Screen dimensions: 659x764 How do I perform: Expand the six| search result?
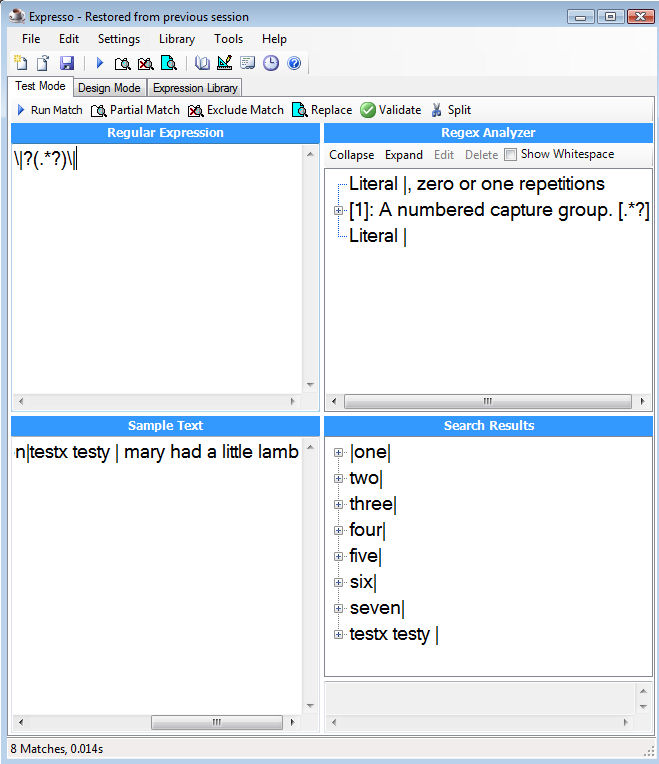[x=339, y=582]
